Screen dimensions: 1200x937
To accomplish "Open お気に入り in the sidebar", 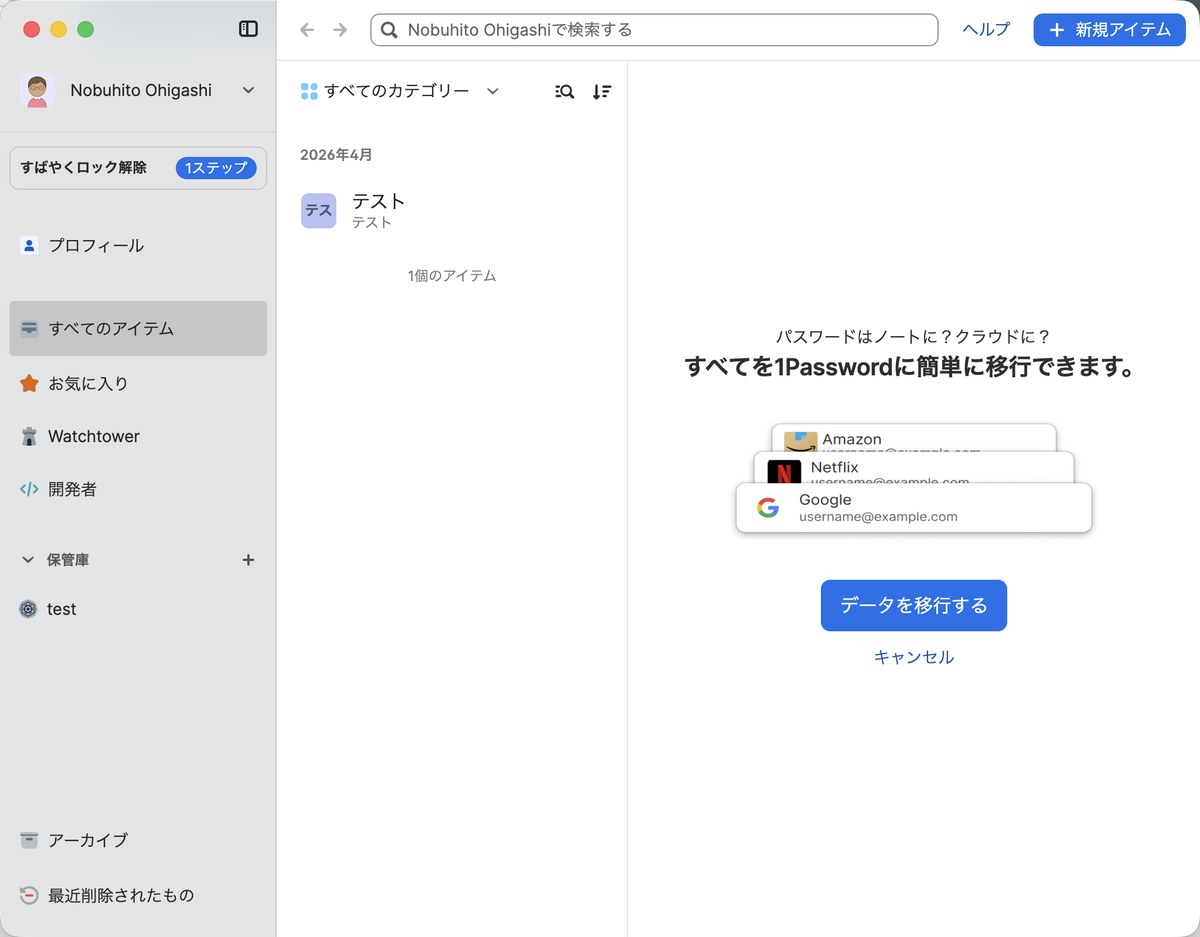I will pyautogui.click(x=138, y=383).
